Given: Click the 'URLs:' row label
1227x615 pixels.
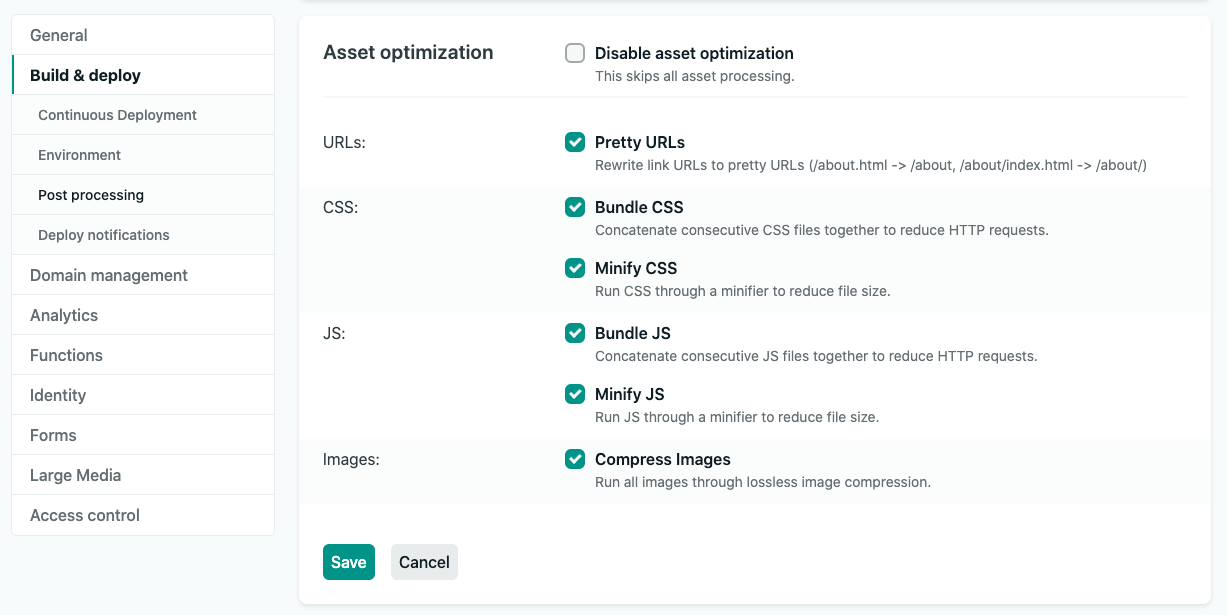Looking at the screenshot, I should pyautogui.click(x=345, y=143).
